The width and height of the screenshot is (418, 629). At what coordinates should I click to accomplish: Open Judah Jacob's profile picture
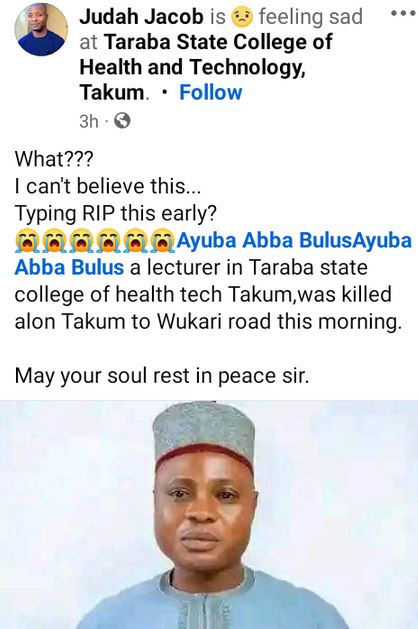(41, 30)
